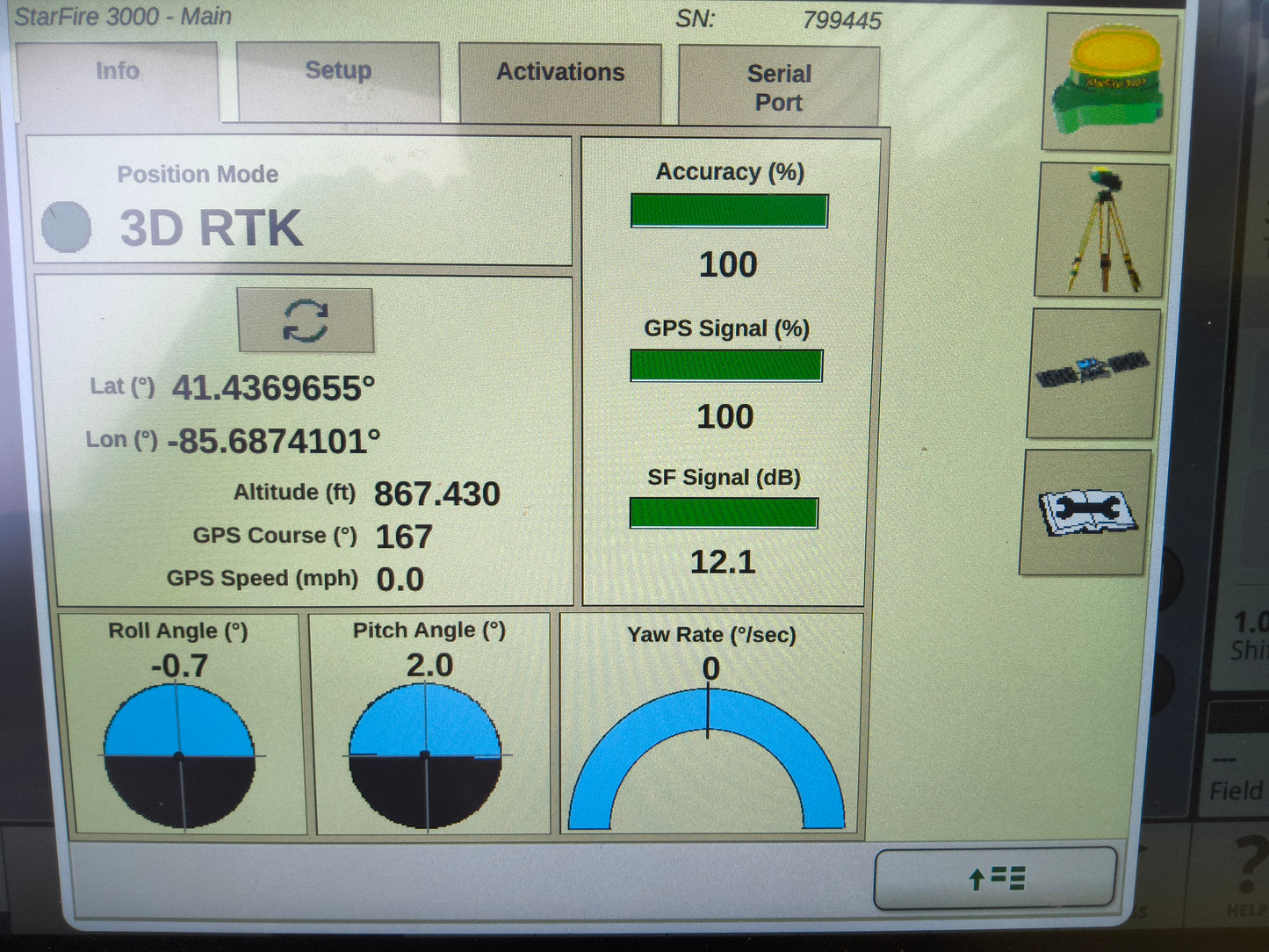Click the Pitch Angle horizon gauge
Image resolution: width=1269 pixels, height=952 pixels.
[x=426, y=755]
